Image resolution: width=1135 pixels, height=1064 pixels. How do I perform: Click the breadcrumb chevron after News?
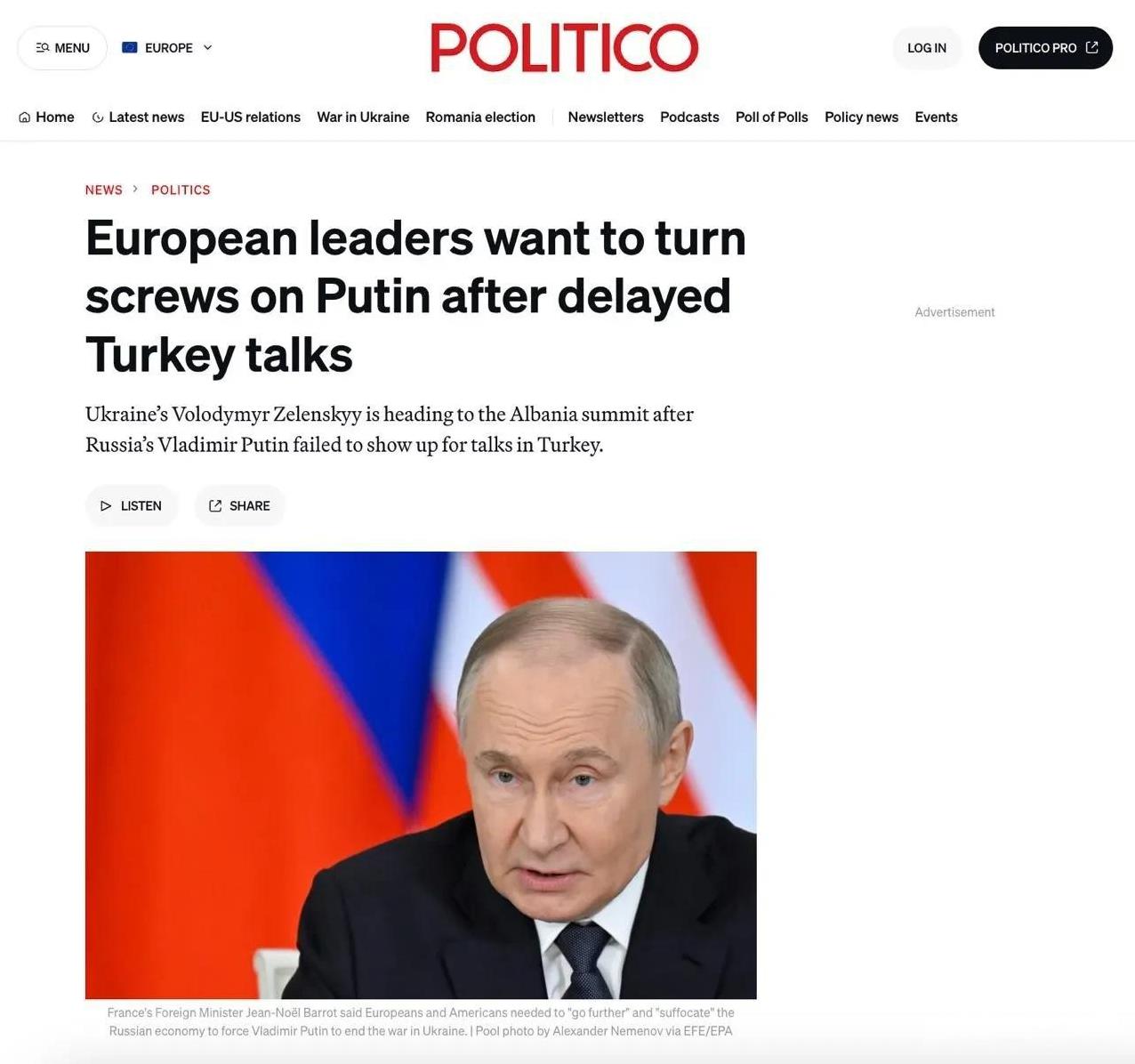[x=136, y=189]
